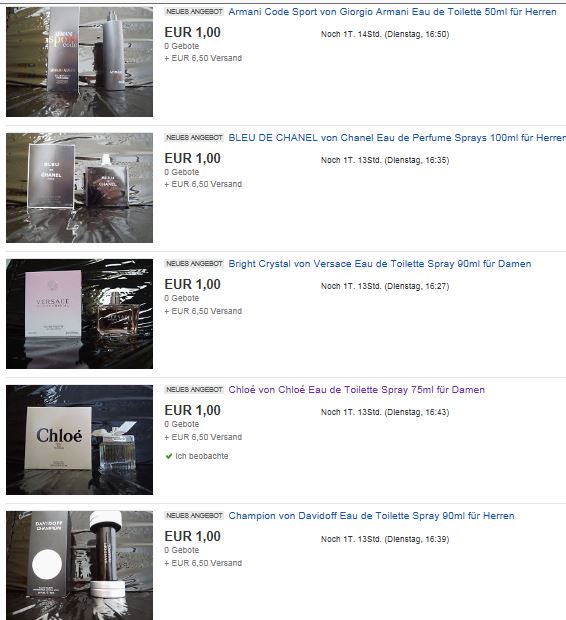This screenshot has height=620, width=566.
Task: Open the Bright Crystal von Versace listing
Action: (380, 264)
